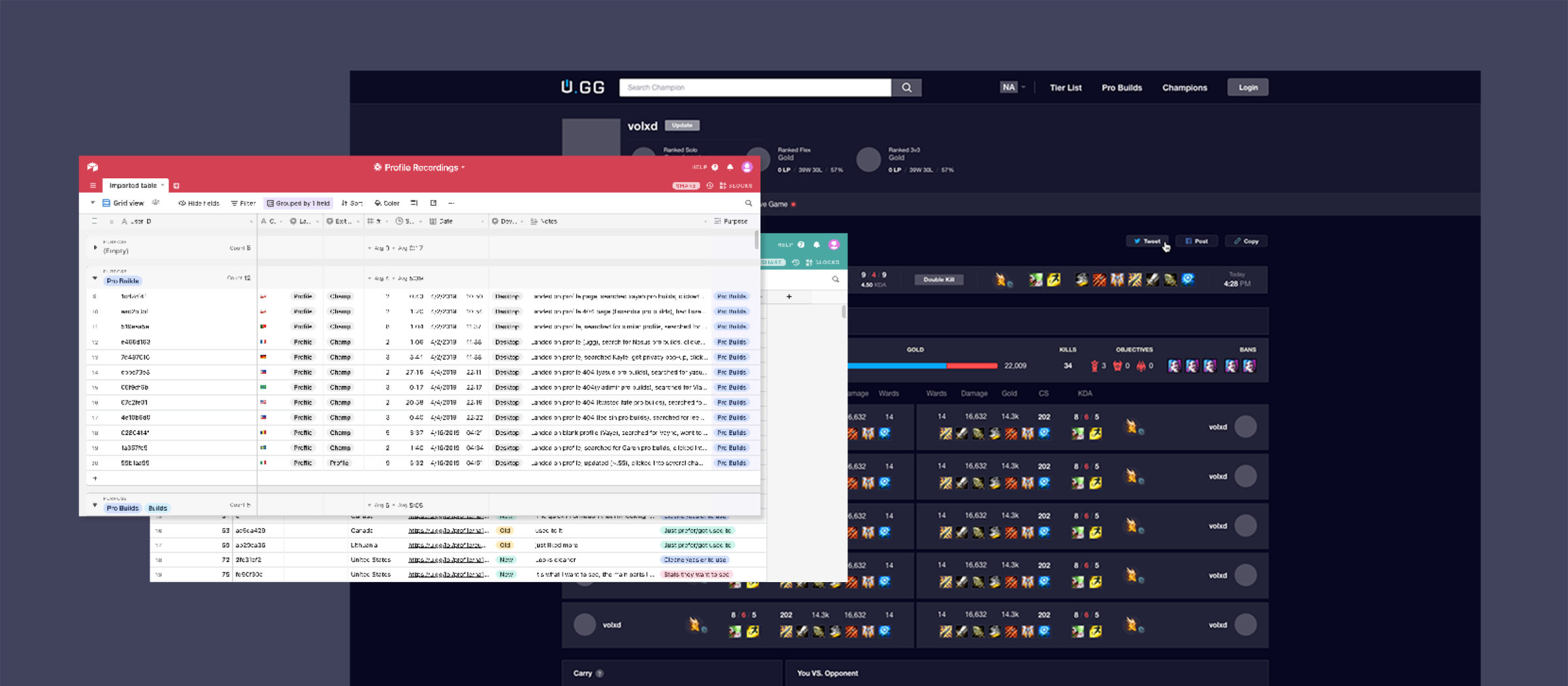This screenshot has width=1568, height=686.
Task: Open Color menu in Airtable toolbar
Action: [x=387, y=203]
